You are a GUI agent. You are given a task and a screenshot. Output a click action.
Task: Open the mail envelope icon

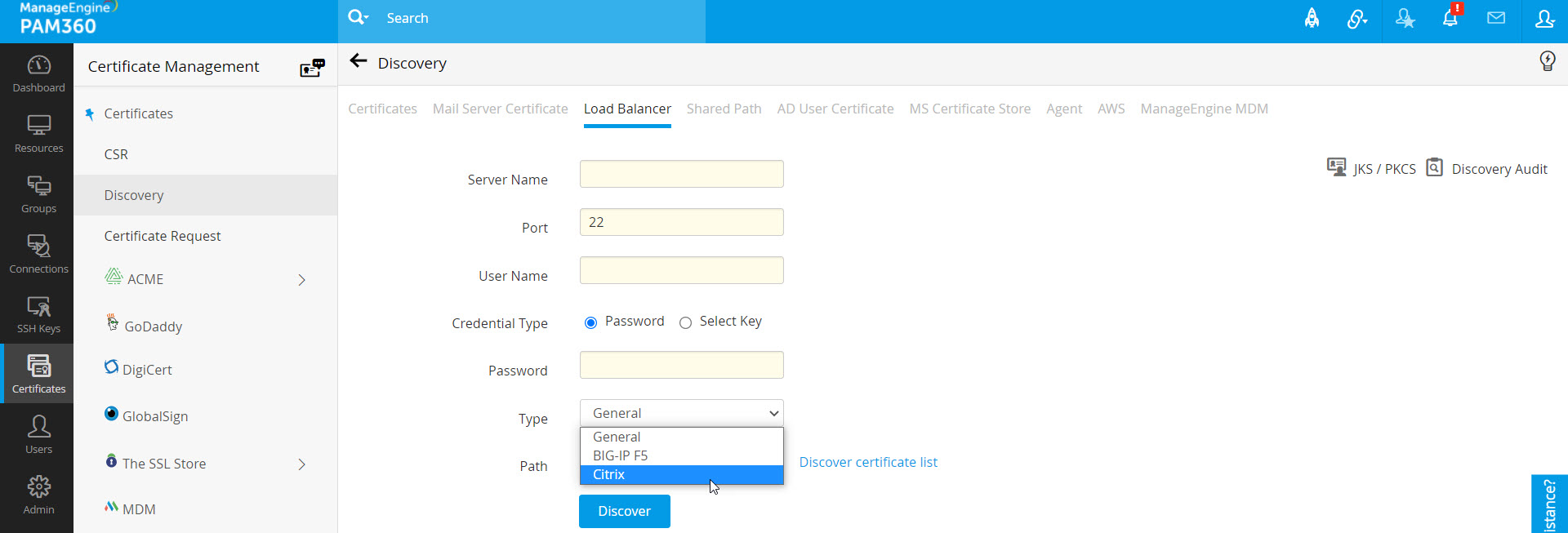pos(1496,18)
